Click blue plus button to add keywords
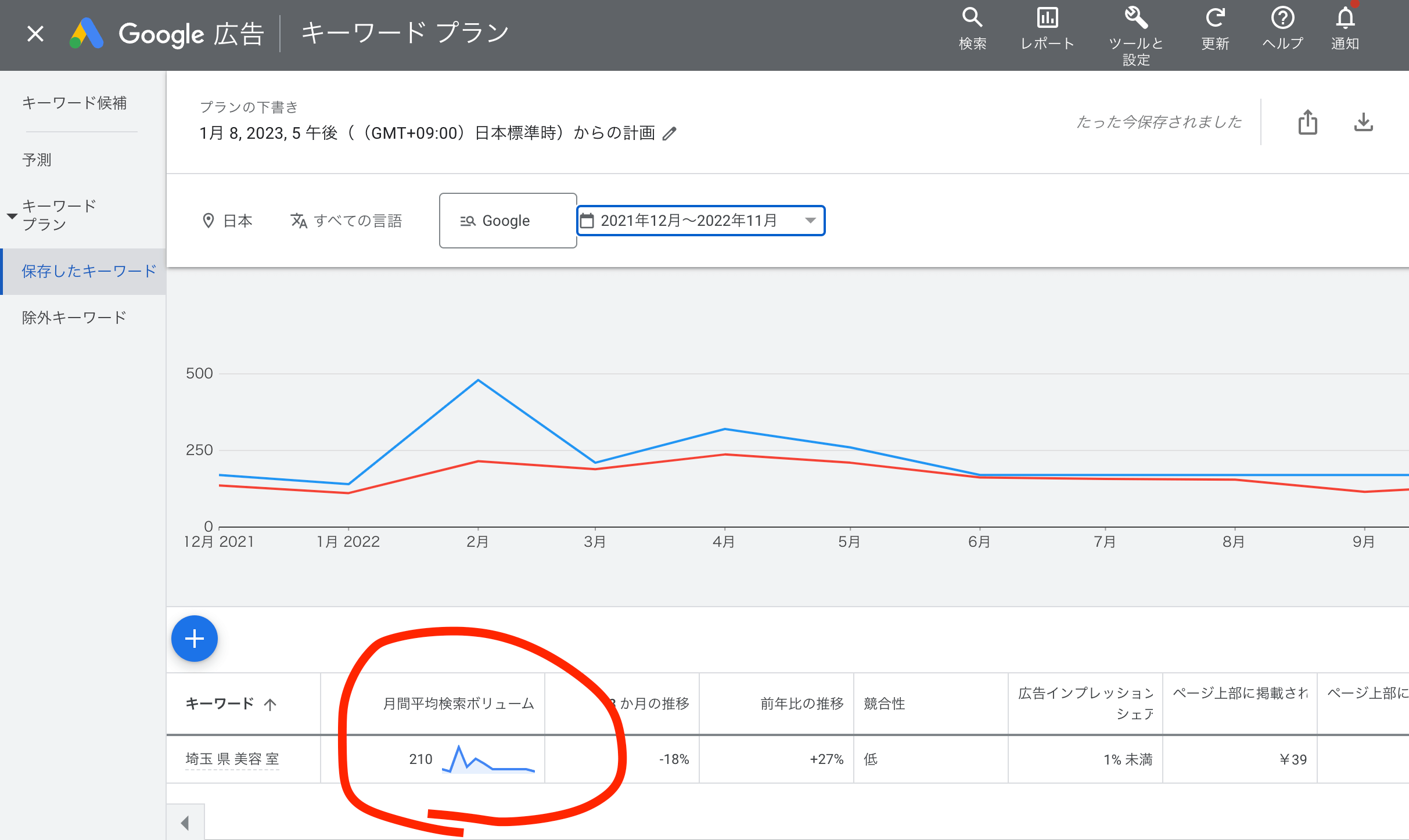 pyautogui.click(x=194, y=639)
